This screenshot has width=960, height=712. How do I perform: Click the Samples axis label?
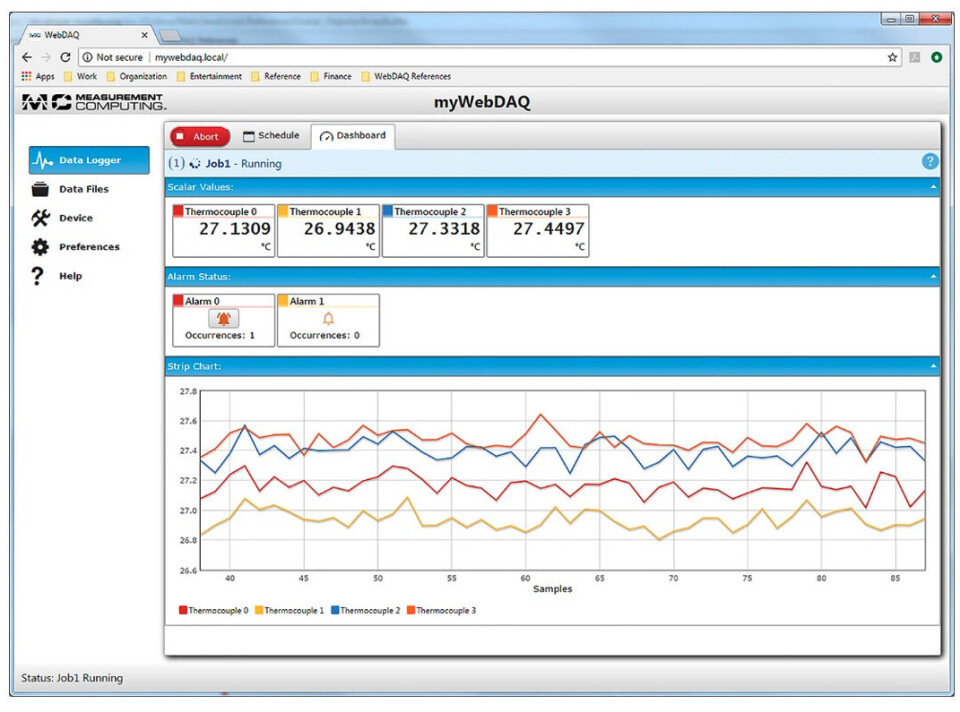(x=552, y=588)
